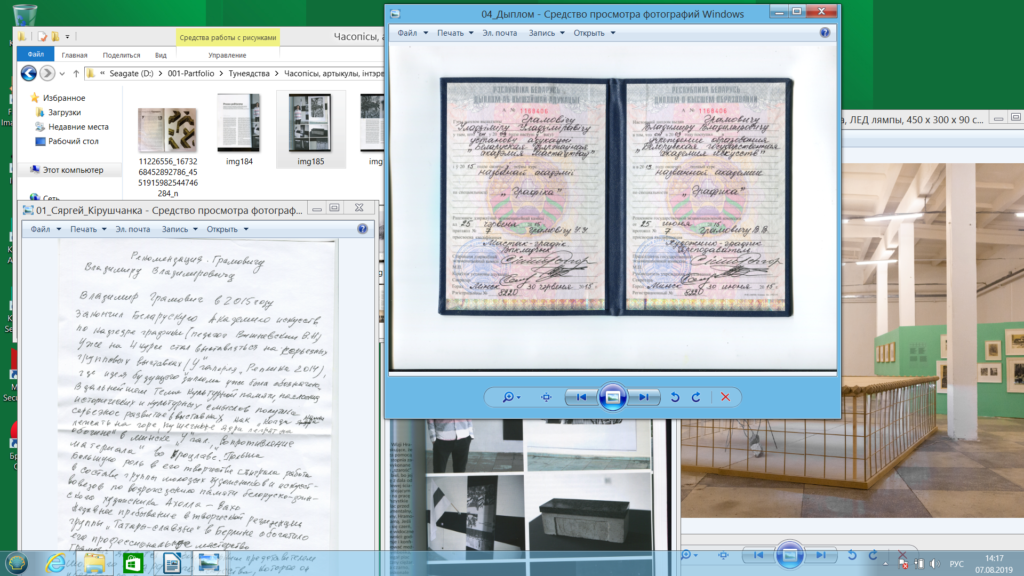Expand the chevron after Тунеядства in the address bar
The image size is (1024, 576).
tap(277, 74)
